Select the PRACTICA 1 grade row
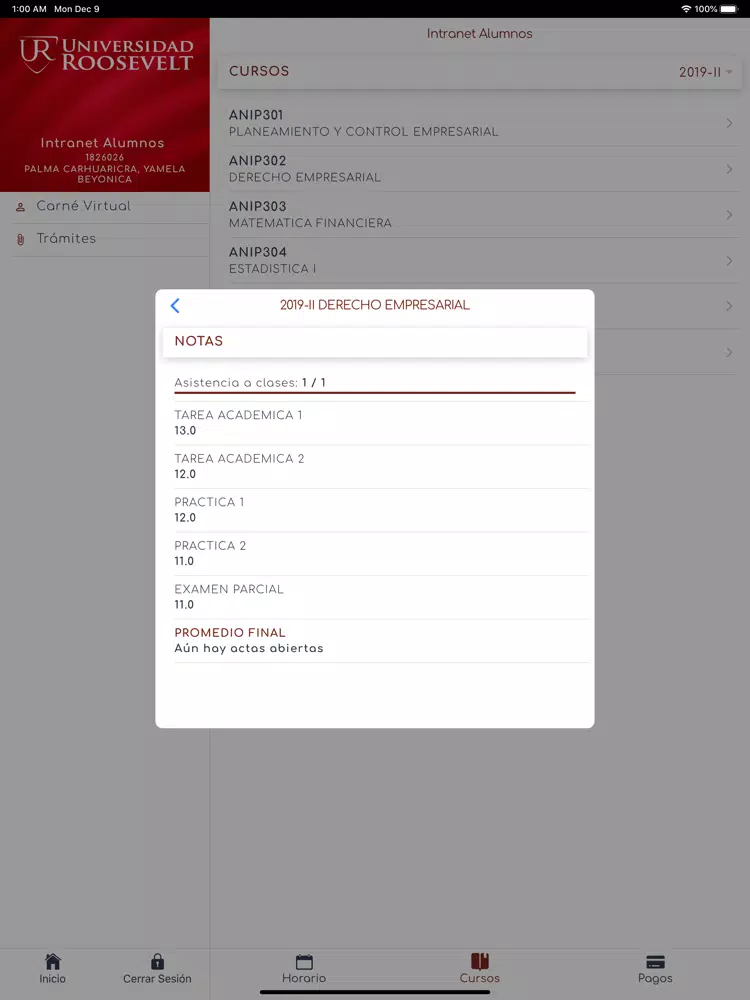 point(381,510)
